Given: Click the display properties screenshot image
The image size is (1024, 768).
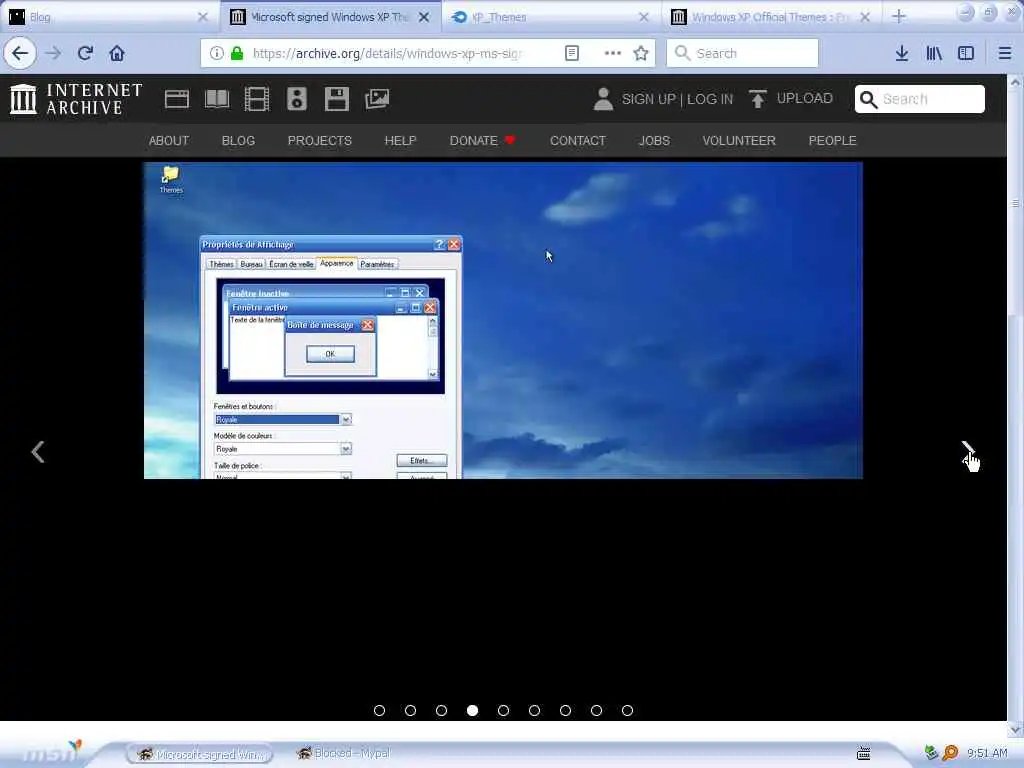Looking at the screenshot, I should (503, 321).
